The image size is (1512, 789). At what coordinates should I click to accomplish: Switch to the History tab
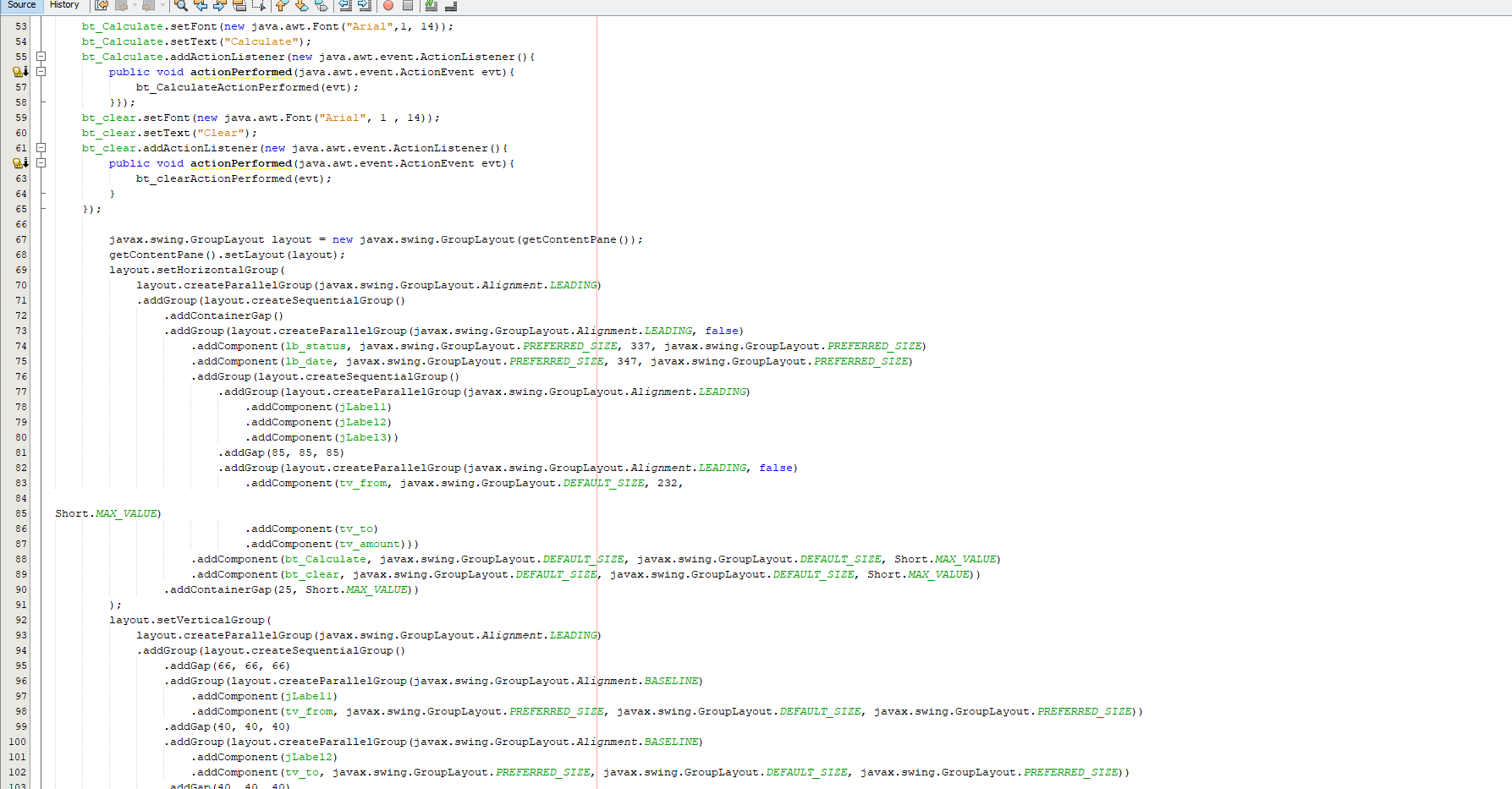click(x=64, y=5)
